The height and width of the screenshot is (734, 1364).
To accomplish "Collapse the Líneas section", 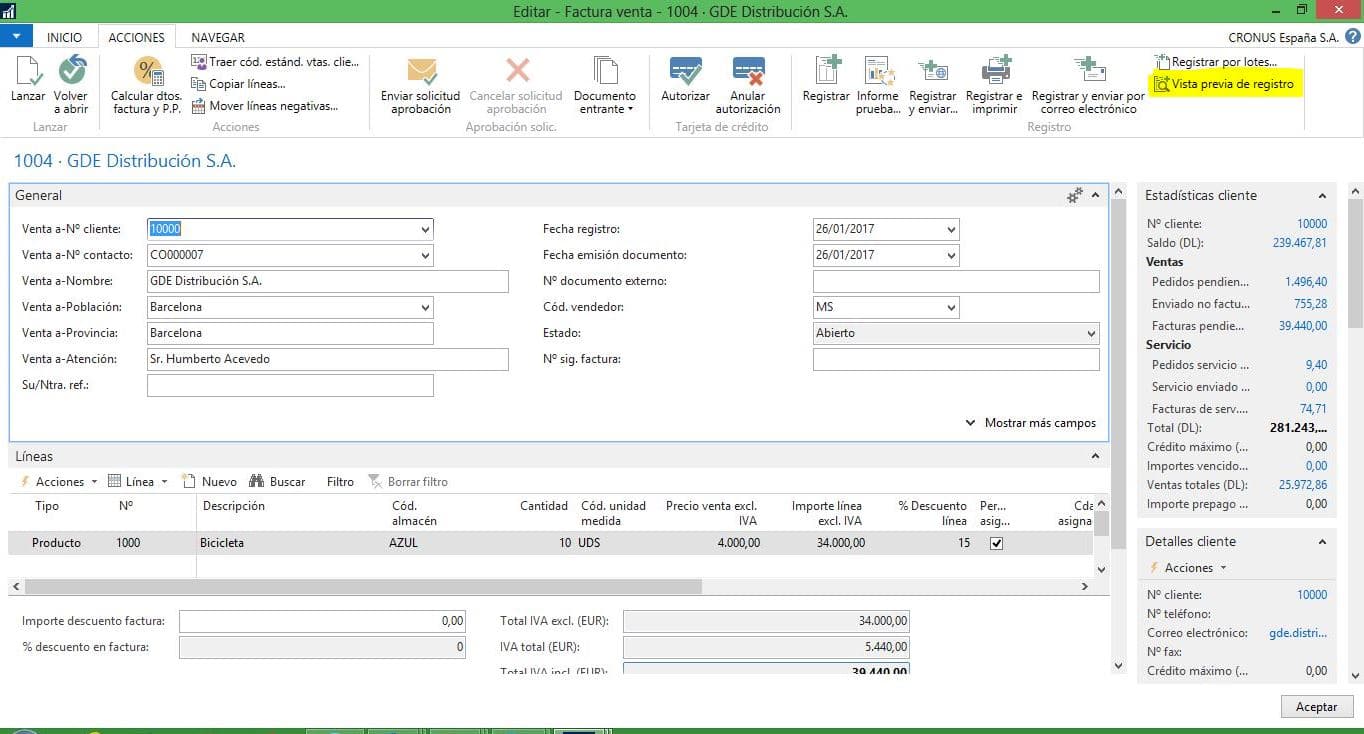I will 1095,457.
